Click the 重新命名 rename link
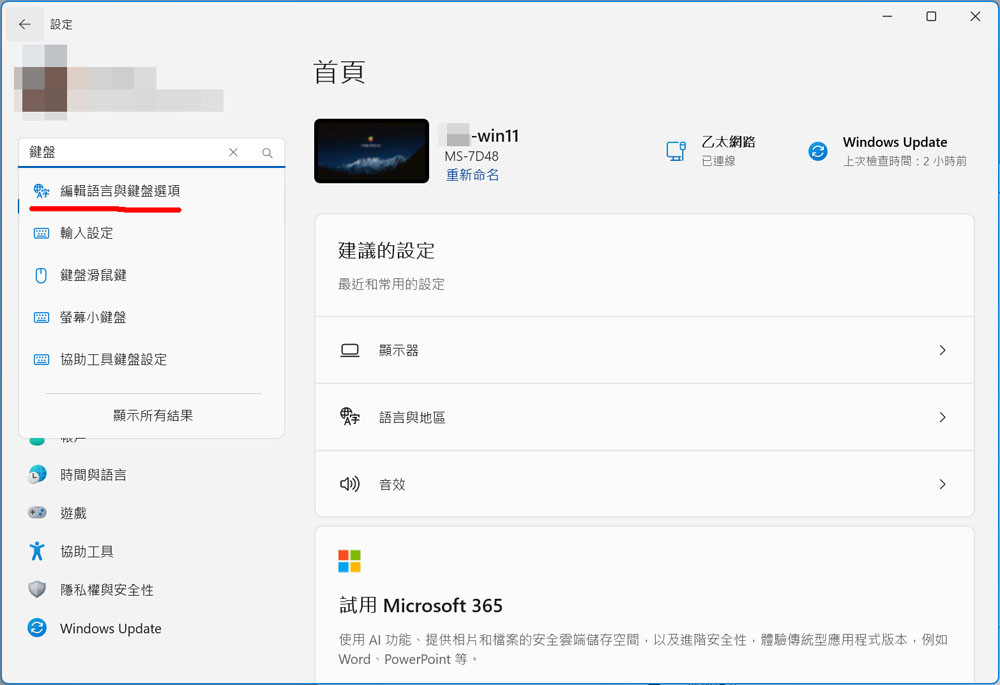This screenshot has width=1000, height=685. [473, 175]
